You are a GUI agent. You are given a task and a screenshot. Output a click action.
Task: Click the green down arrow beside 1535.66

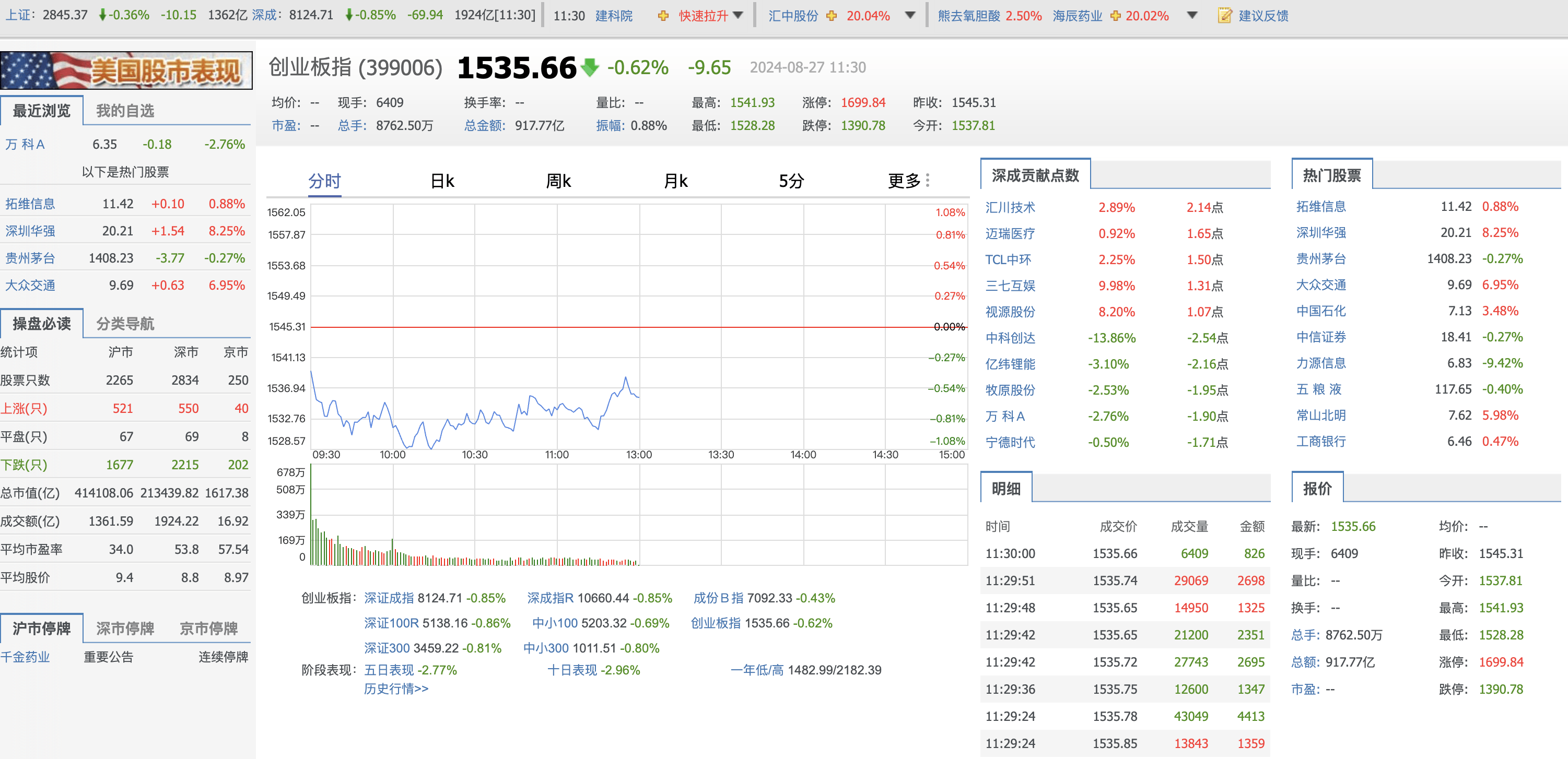point(590,67)
